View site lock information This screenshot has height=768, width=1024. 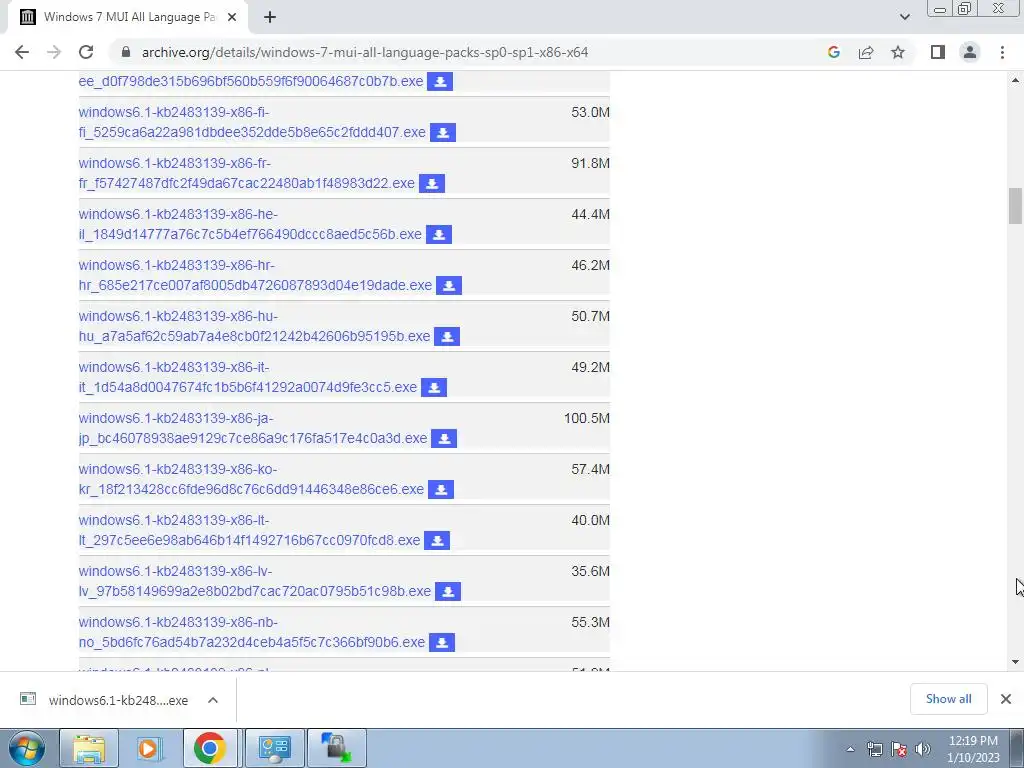tap(126, 52)
